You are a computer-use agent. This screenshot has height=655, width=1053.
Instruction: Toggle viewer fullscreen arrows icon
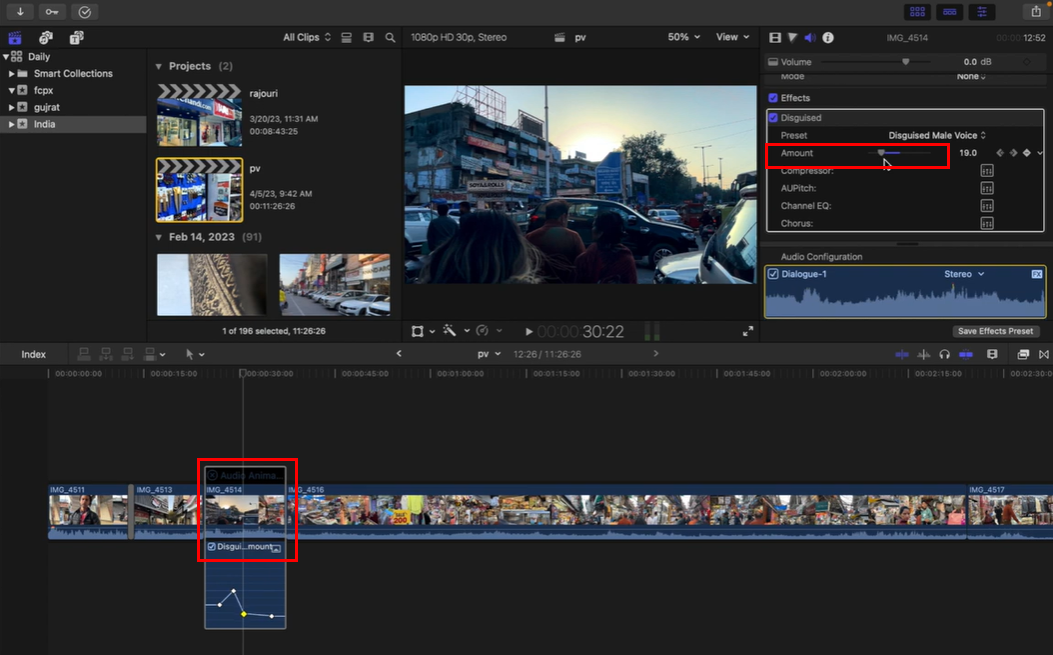(747, 331)
